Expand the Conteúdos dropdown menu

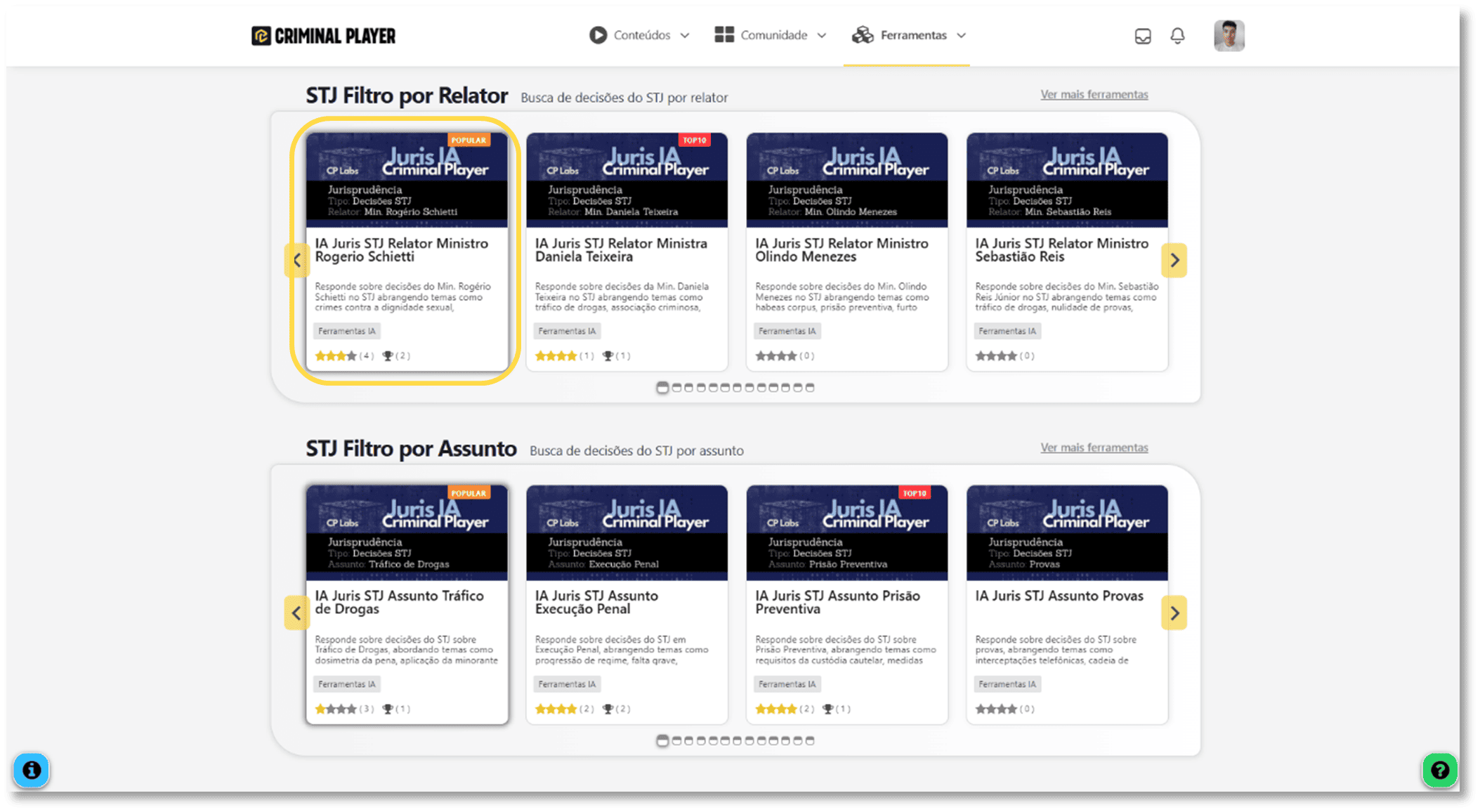[x=639, y=35]
